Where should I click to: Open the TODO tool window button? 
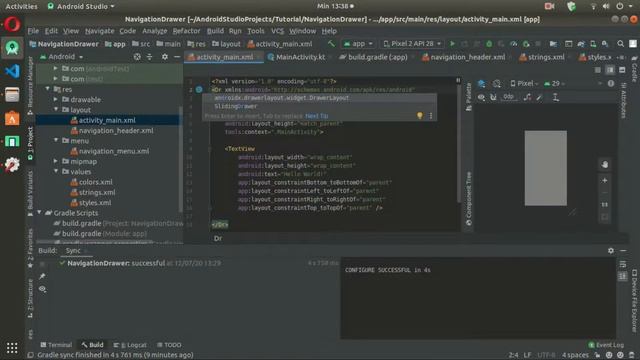tap(169, 345)
